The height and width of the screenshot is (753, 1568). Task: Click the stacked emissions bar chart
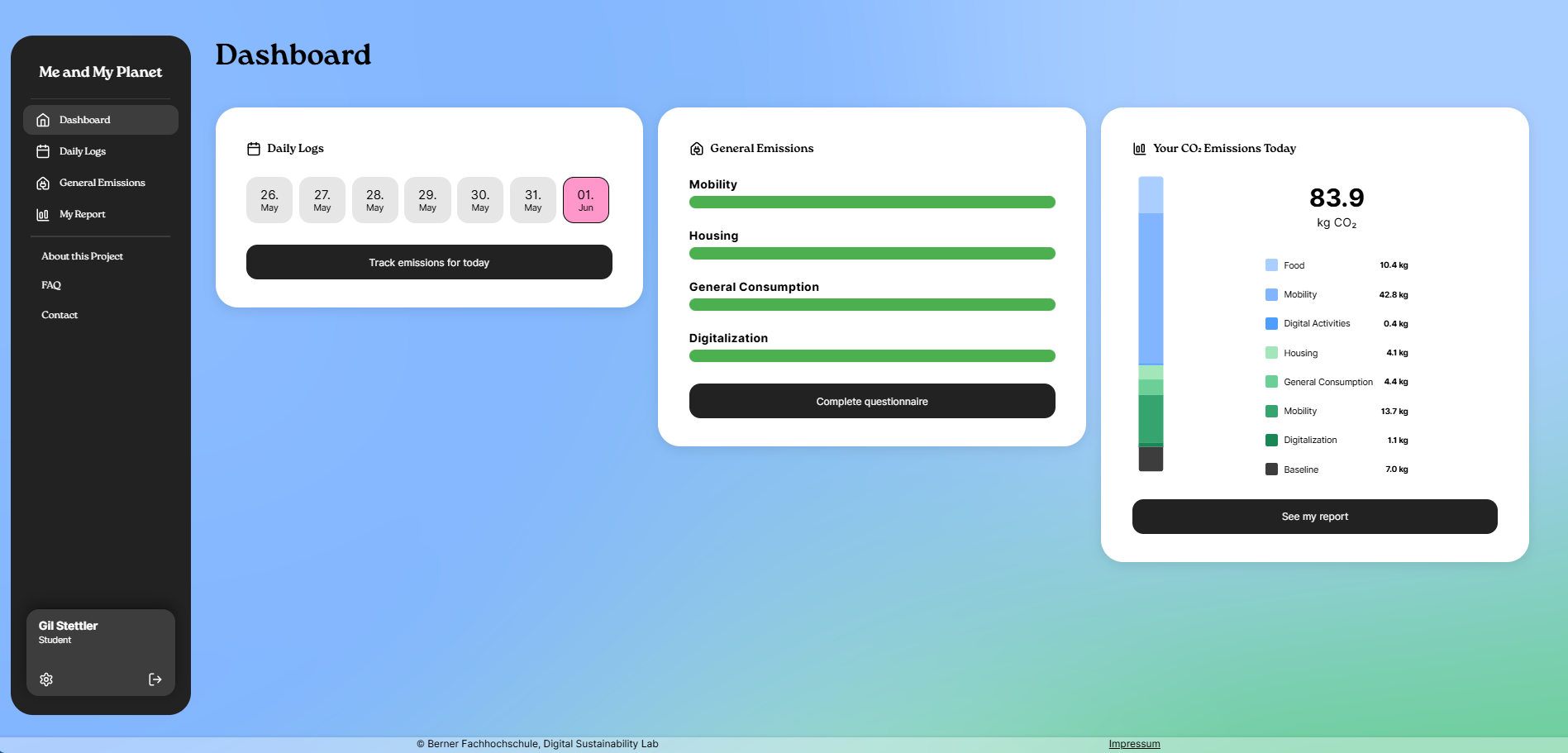pos(1151,324)
